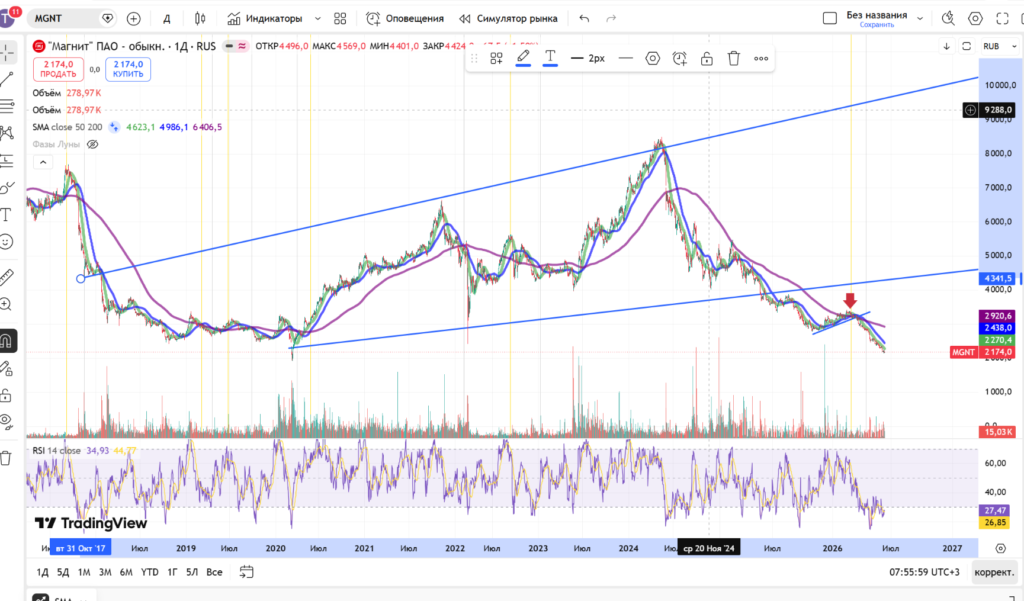Click the ПРОДАТЬ 2174,0 sell button

pos(58,69)
